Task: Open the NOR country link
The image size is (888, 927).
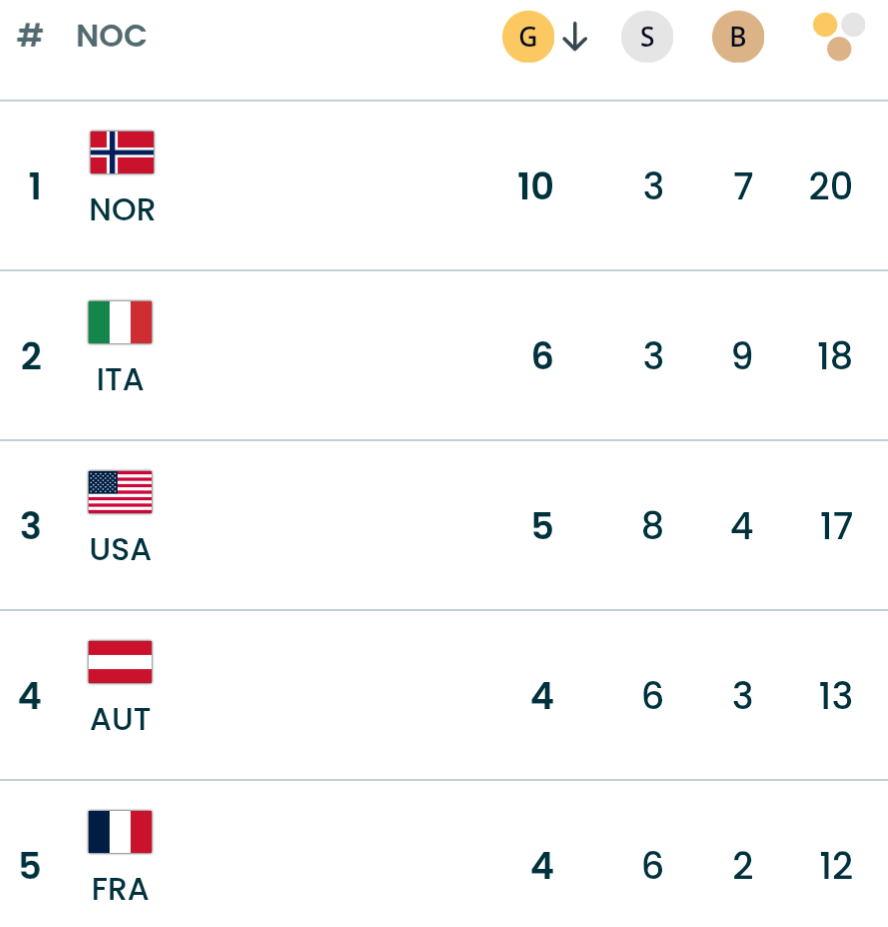Action: (x=122, y=210)
